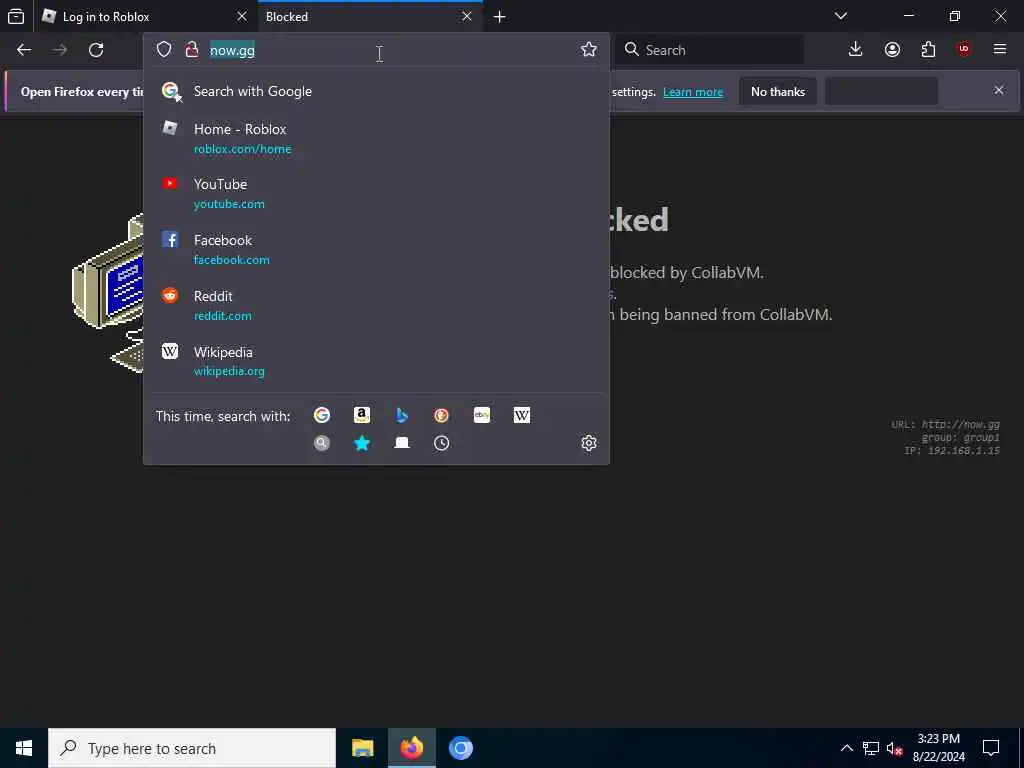This screenshot has width=1024, height=768.
Task: Show hidden system tray icons
Action: pyautogui.click(x=846, y=748)
